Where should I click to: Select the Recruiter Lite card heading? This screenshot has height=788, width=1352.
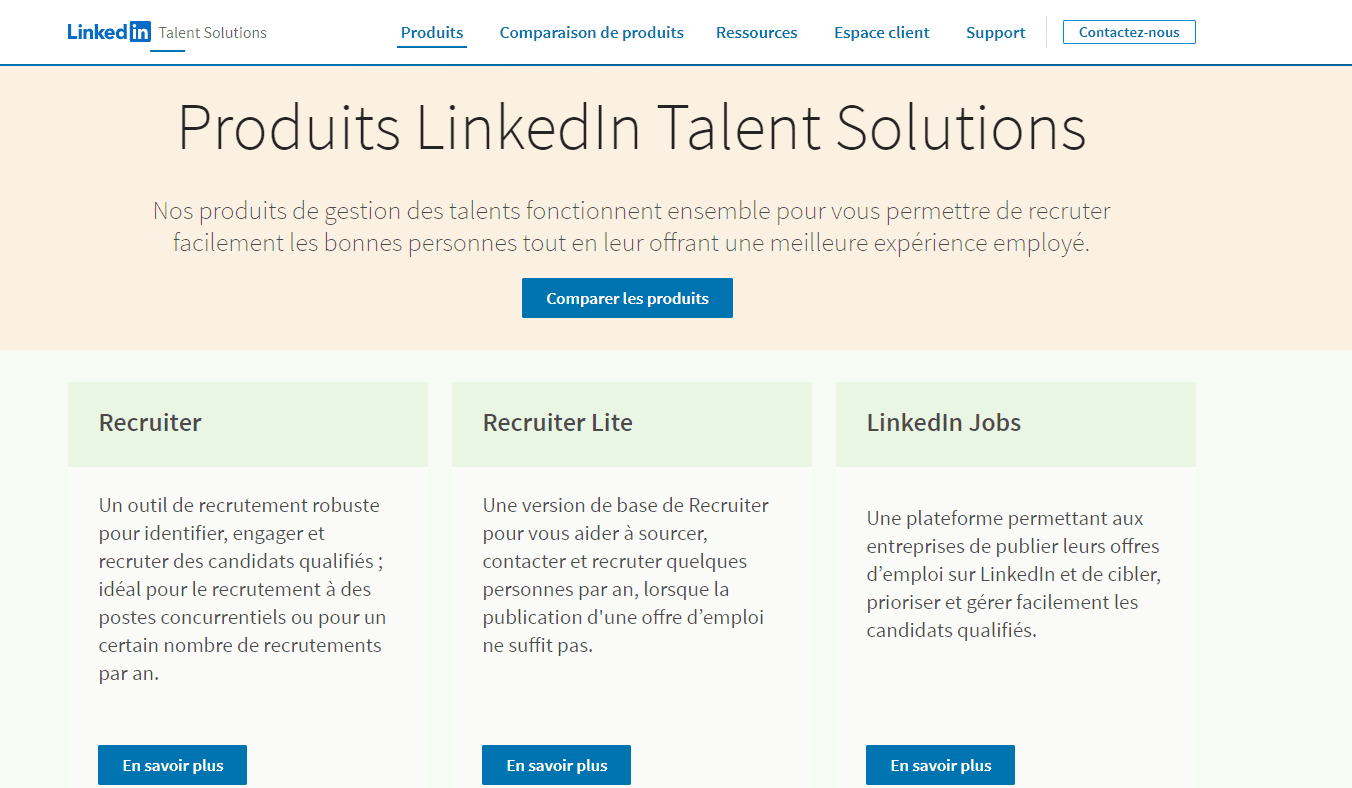click(557, 423)
